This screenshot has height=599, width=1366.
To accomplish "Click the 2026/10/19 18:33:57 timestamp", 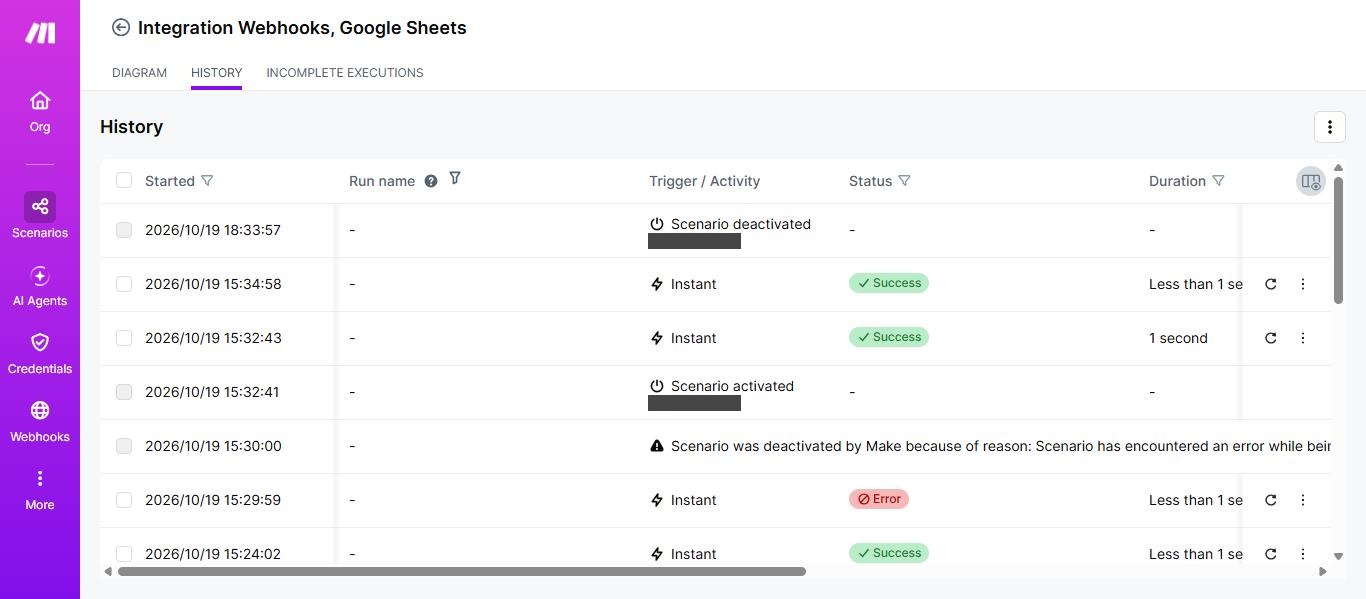I will [213, 230].
